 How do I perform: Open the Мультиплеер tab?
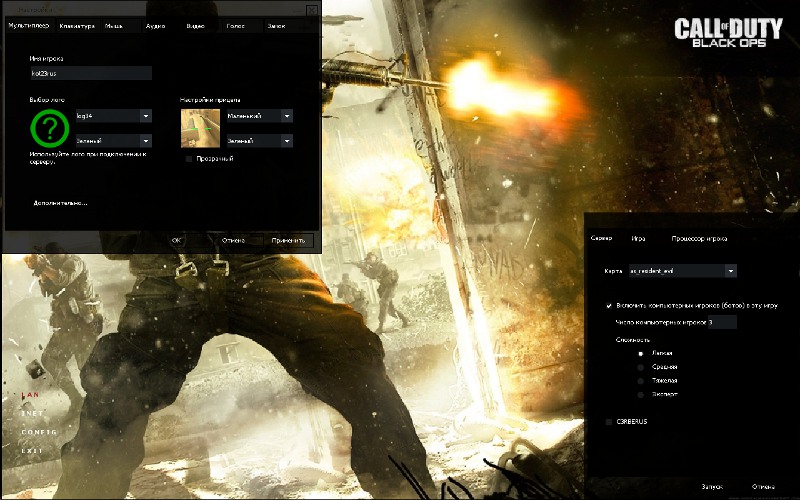[x=29, y=26]
